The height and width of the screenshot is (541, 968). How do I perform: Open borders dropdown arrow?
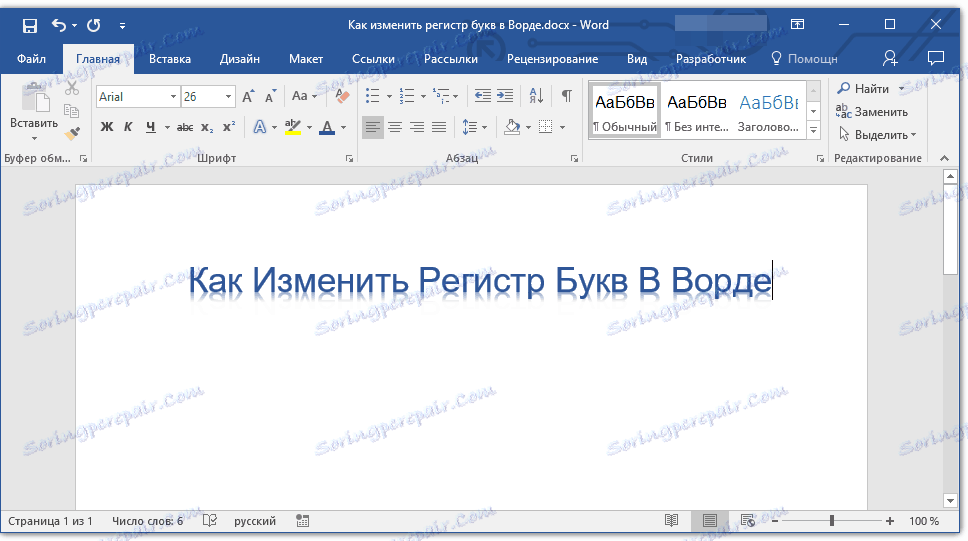point(562,128)
